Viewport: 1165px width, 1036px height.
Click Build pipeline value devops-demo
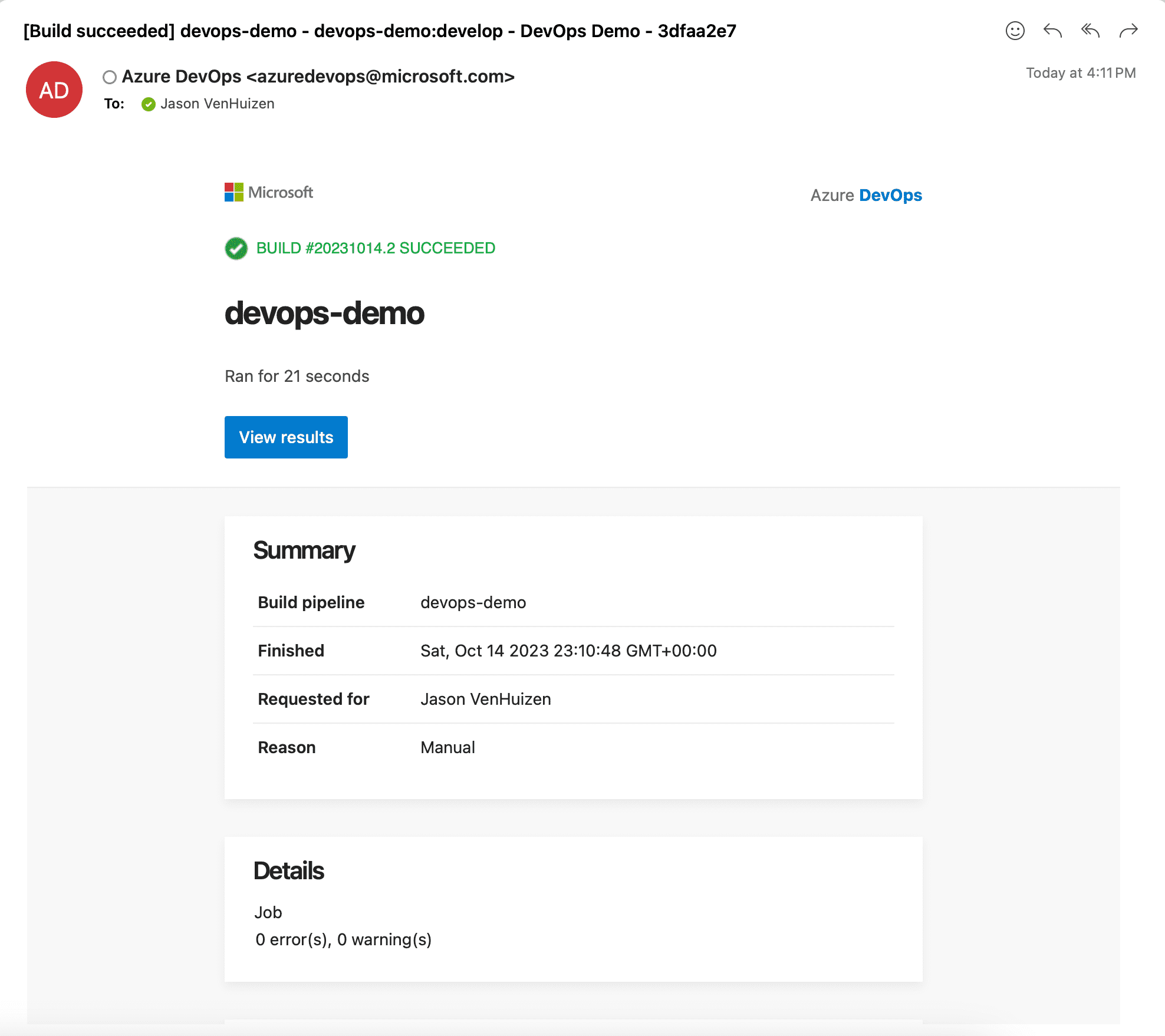[x=473, y=602]
